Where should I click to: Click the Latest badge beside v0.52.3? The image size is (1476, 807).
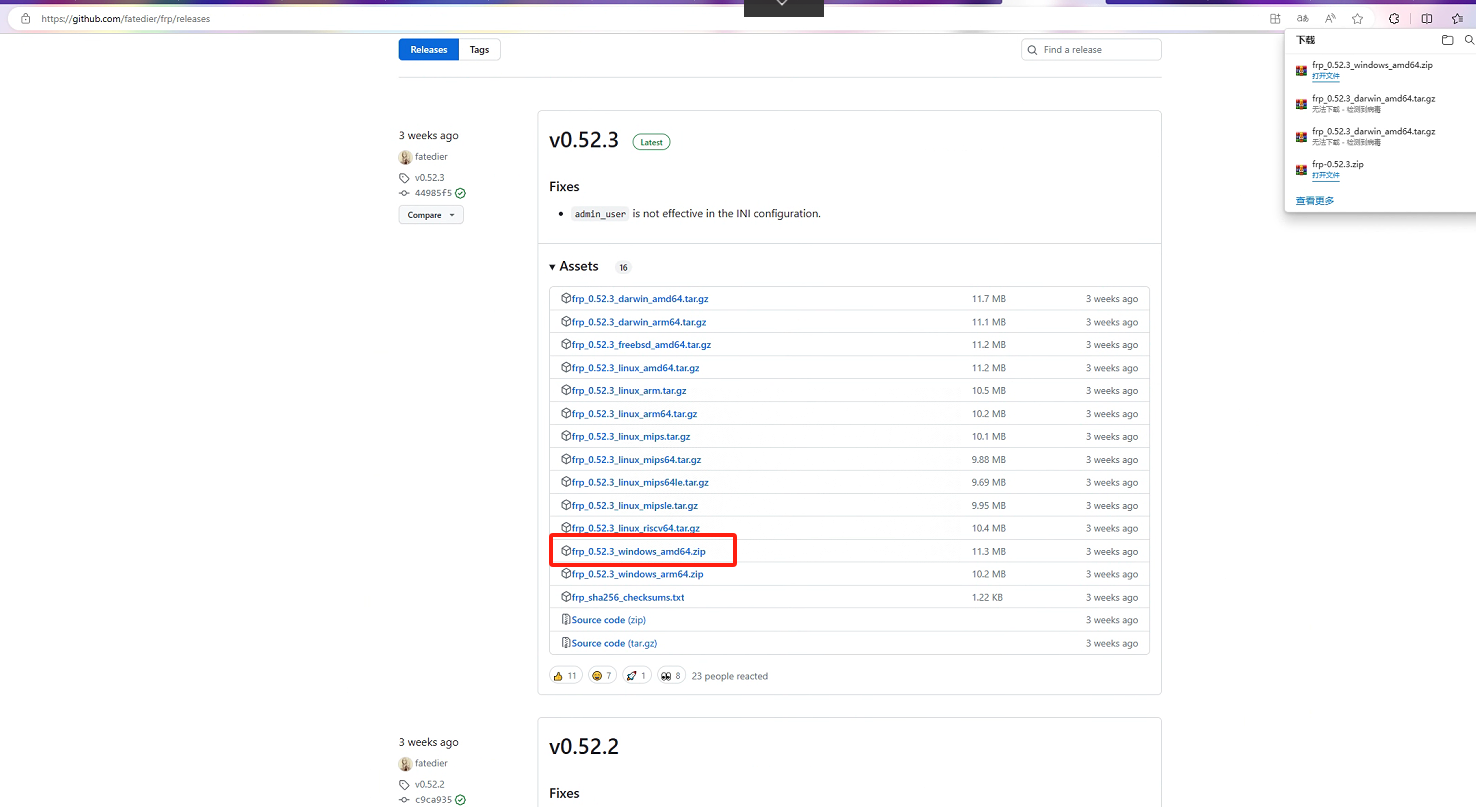651,142
